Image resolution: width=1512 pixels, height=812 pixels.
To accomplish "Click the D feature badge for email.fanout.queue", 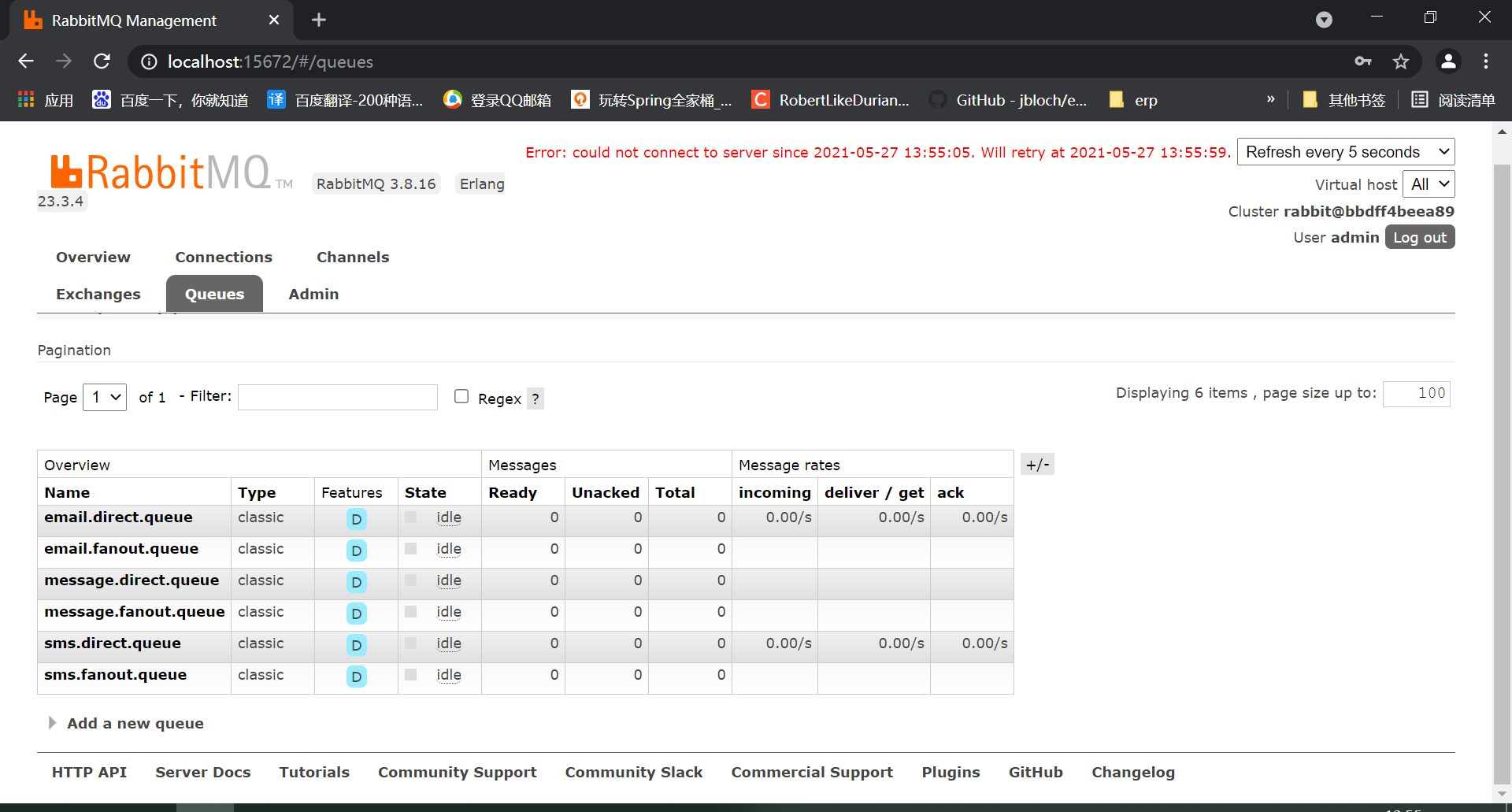I will (357, 551).
